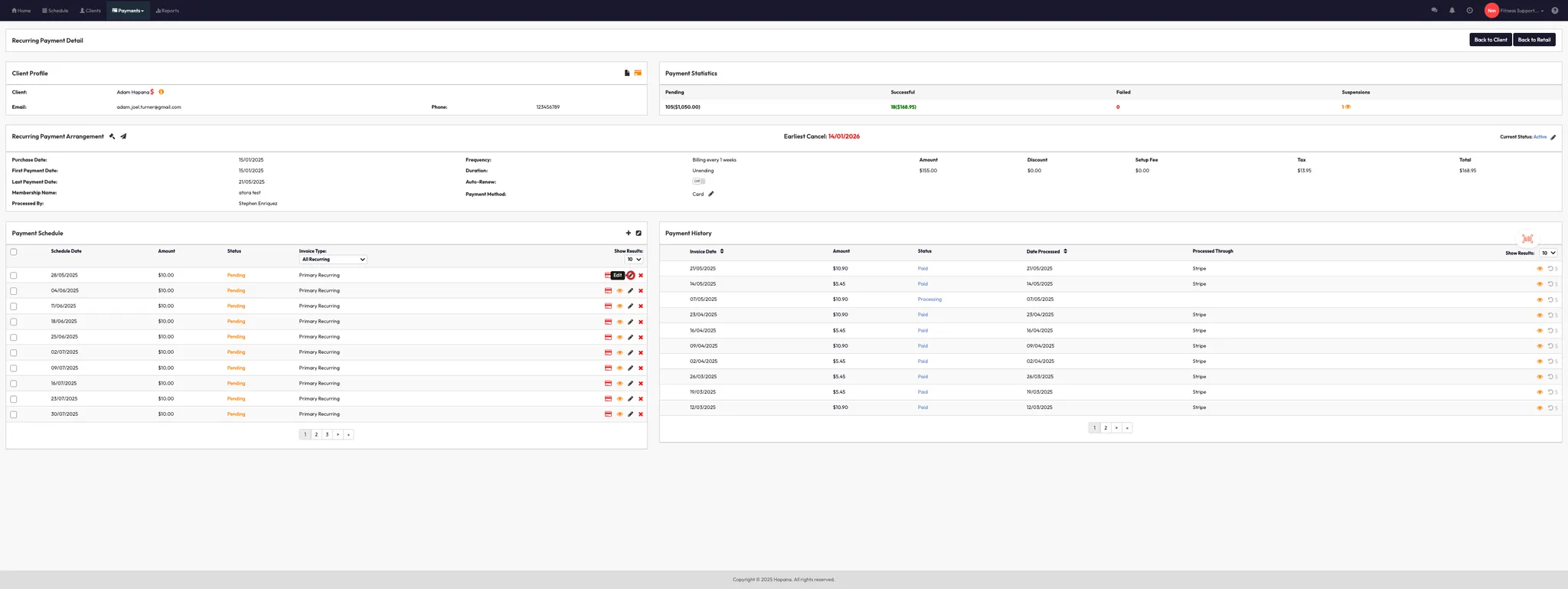Open the Payments menu in navigation bar
The image size is (1568, 589).
[128, 11]
